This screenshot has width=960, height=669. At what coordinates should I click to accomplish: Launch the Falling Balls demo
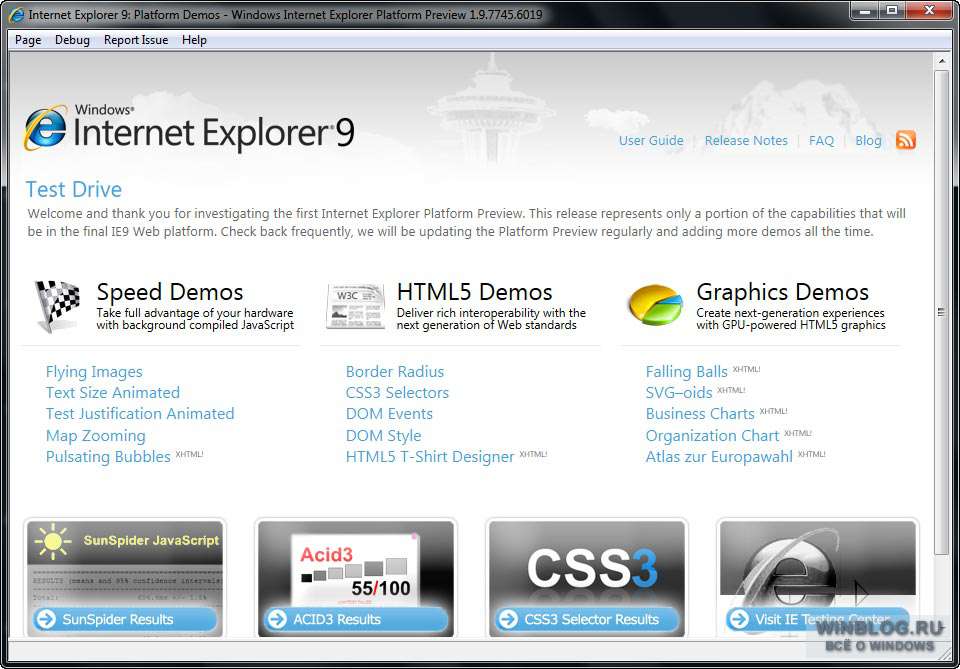click(x=686, y=372)
